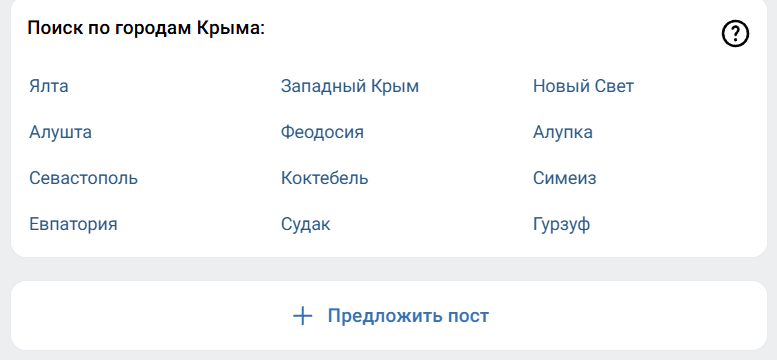Open posts for Судак
Viewport: 777px width, 360px height.
click(305, 224)
